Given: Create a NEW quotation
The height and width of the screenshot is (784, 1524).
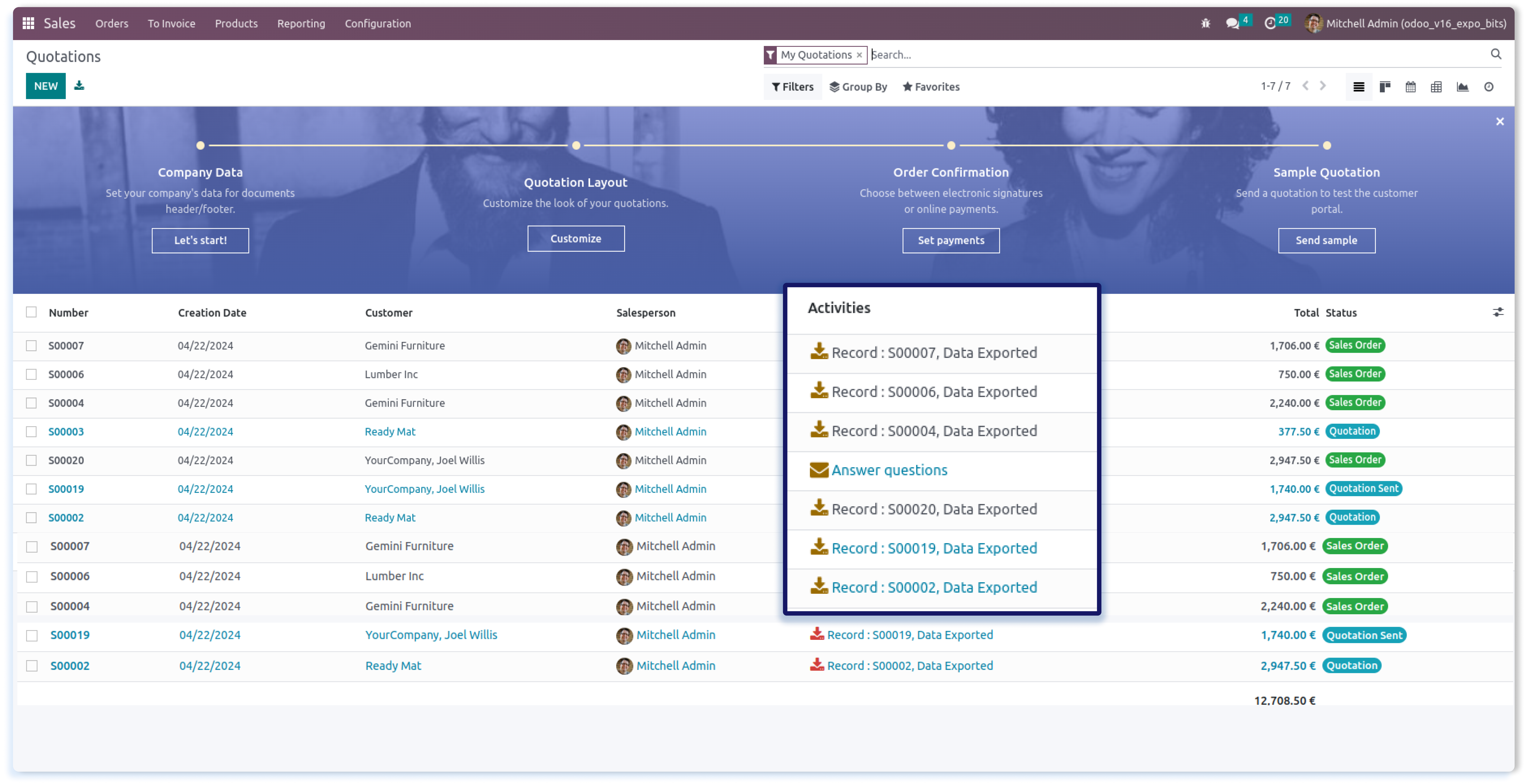Looking at the screenshot, I should pos(46,86).
